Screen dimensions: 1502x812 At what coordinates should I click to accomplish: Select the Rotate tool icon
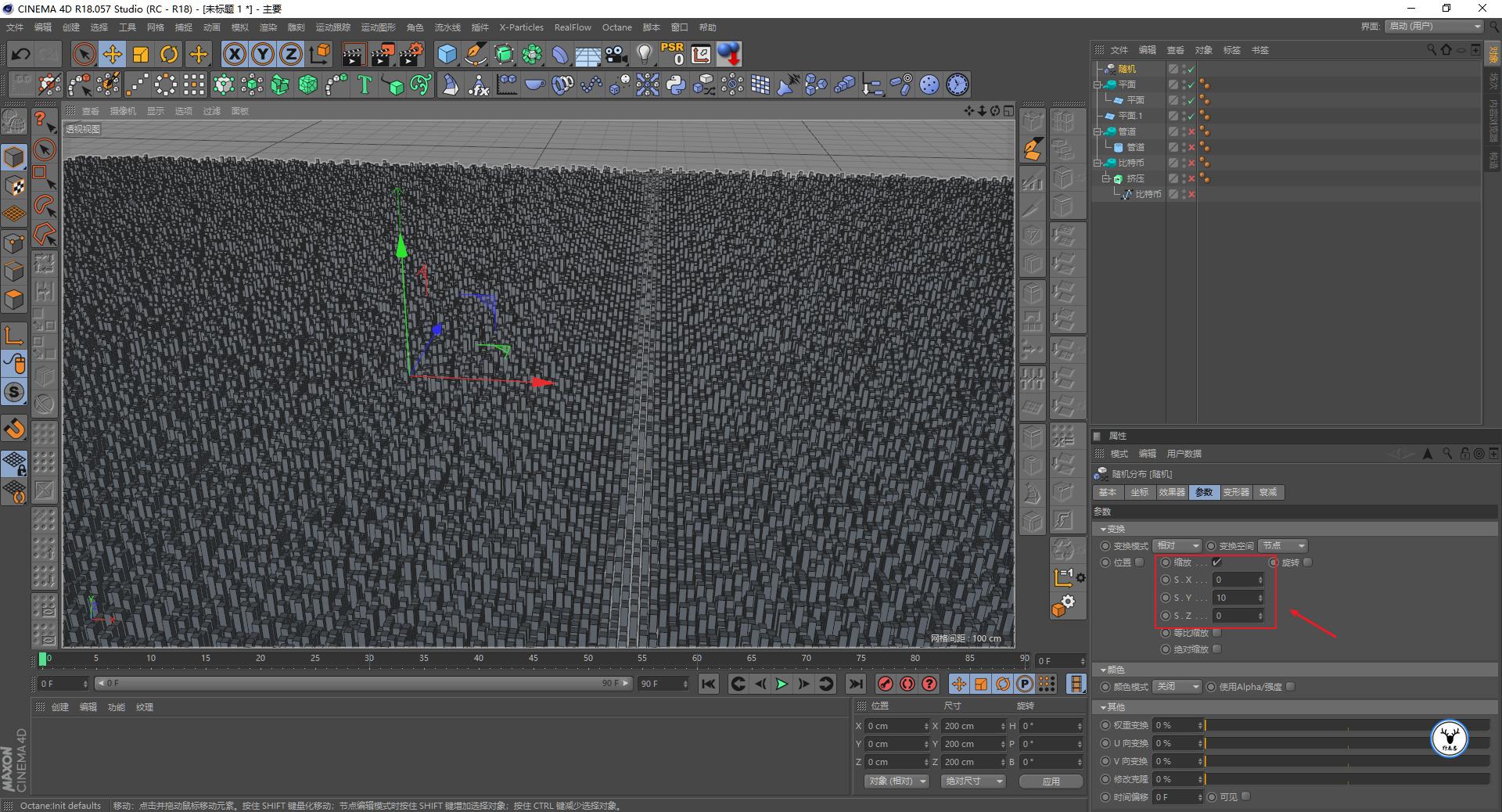169,54
